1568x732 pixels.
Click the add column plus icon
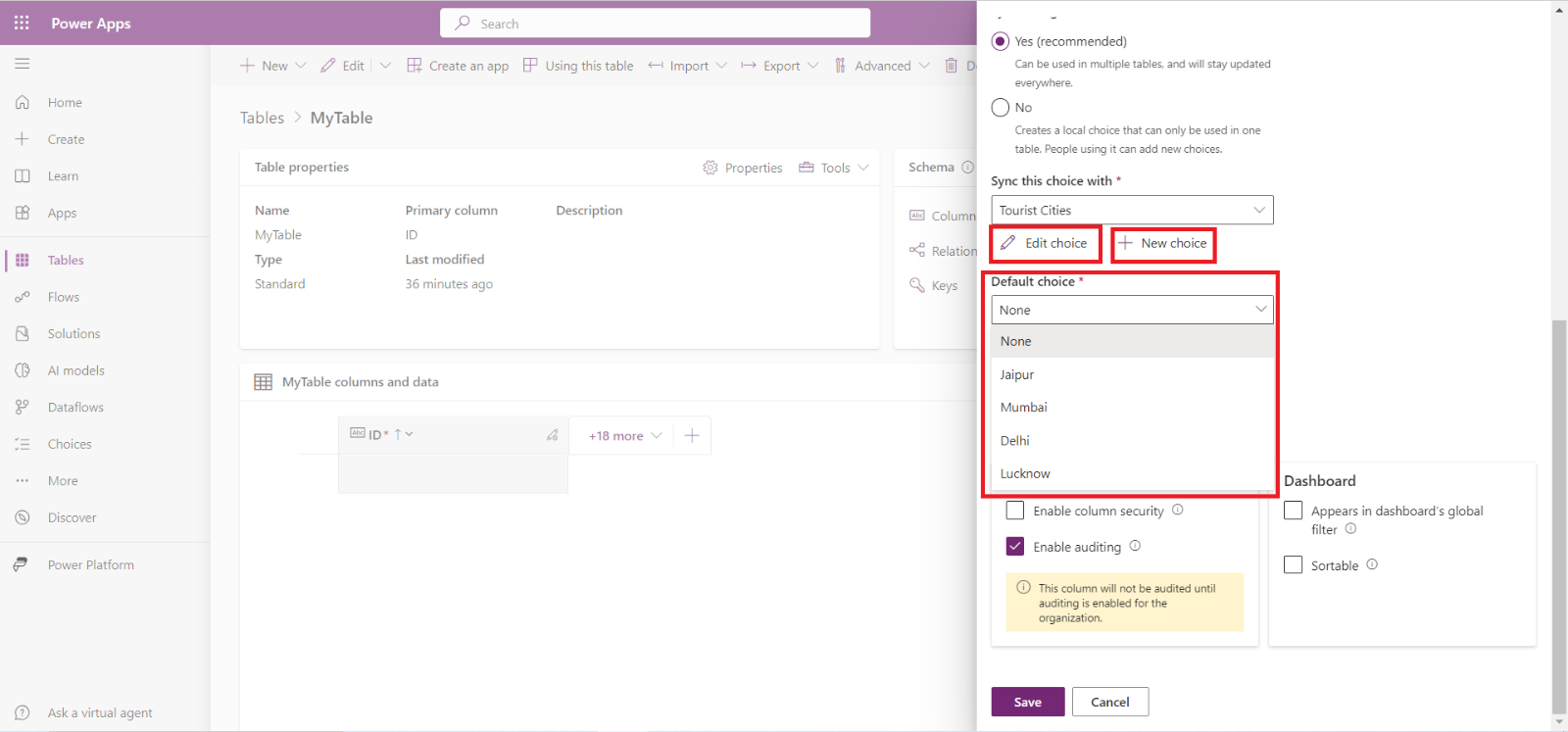(x=692, y=436)
